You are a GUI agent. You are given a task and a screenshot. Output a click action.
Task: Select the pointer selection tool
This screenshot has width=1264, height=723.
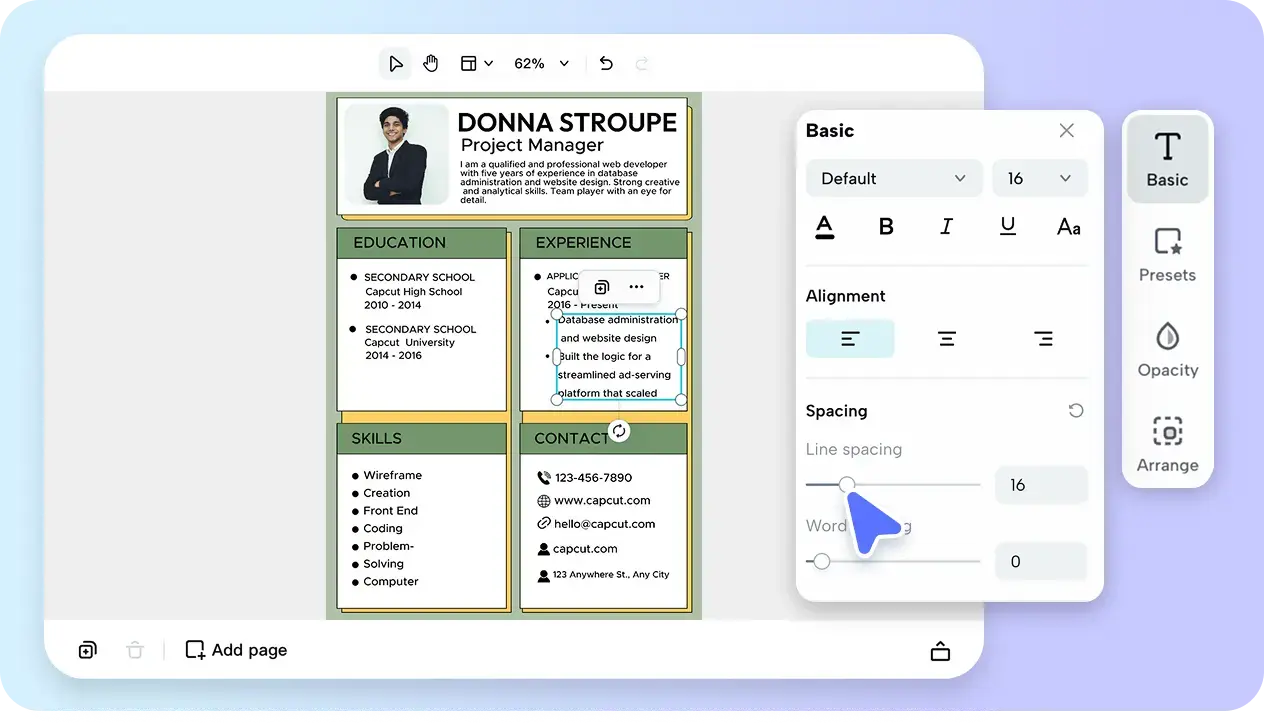[x=396, y=64]
